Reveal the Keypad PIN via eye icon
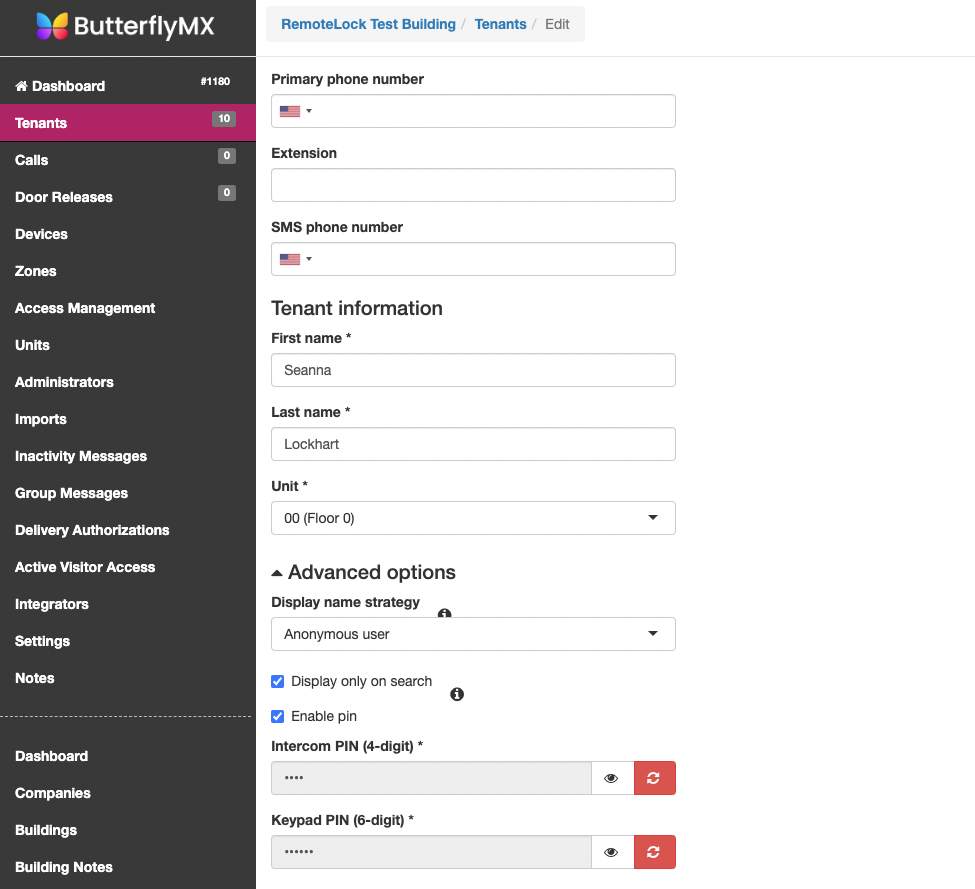Image resolution: width=975 pixels, height=889 pixels. tap(611, 852)
